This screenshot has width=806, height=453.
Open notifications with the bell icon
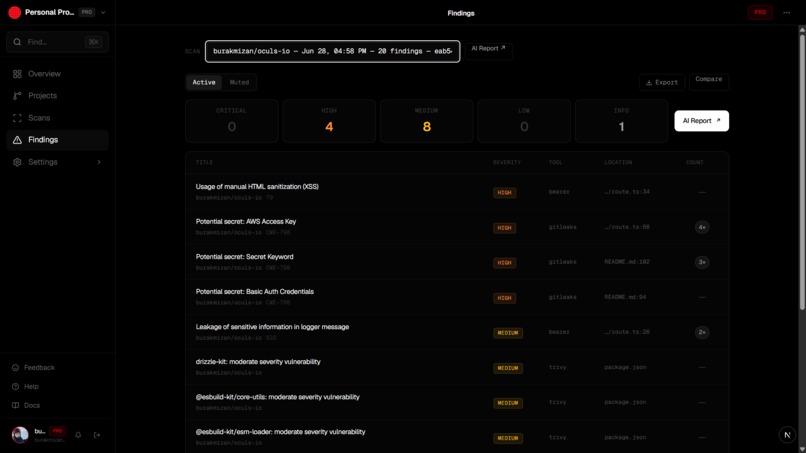pyautogui.click(x=78, y=435)
